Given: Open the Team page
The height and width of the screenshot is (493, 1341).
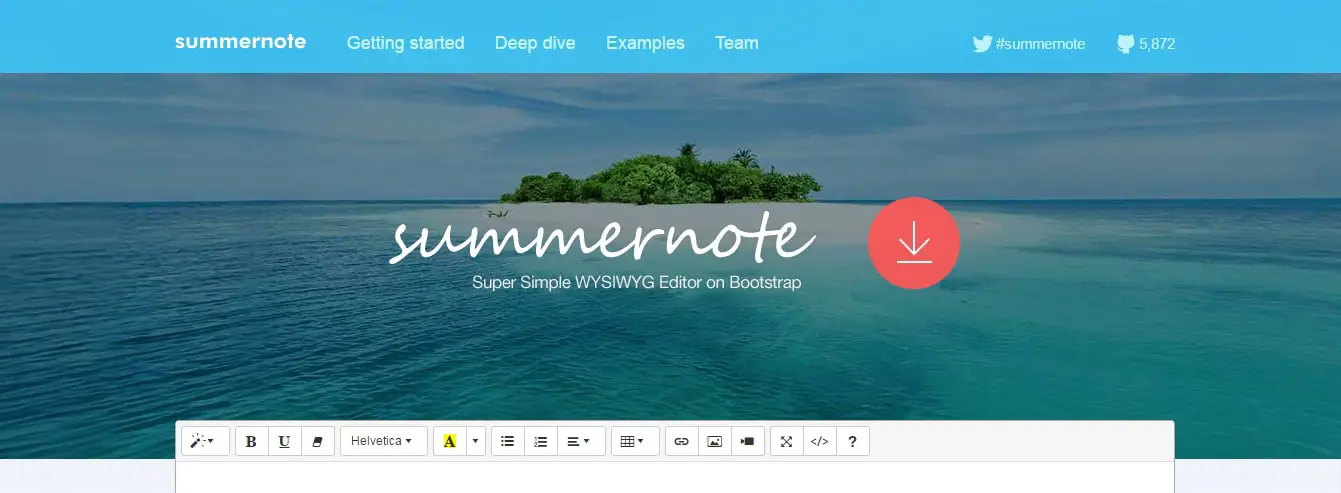Looking at the screenshot, I should 737,43.
